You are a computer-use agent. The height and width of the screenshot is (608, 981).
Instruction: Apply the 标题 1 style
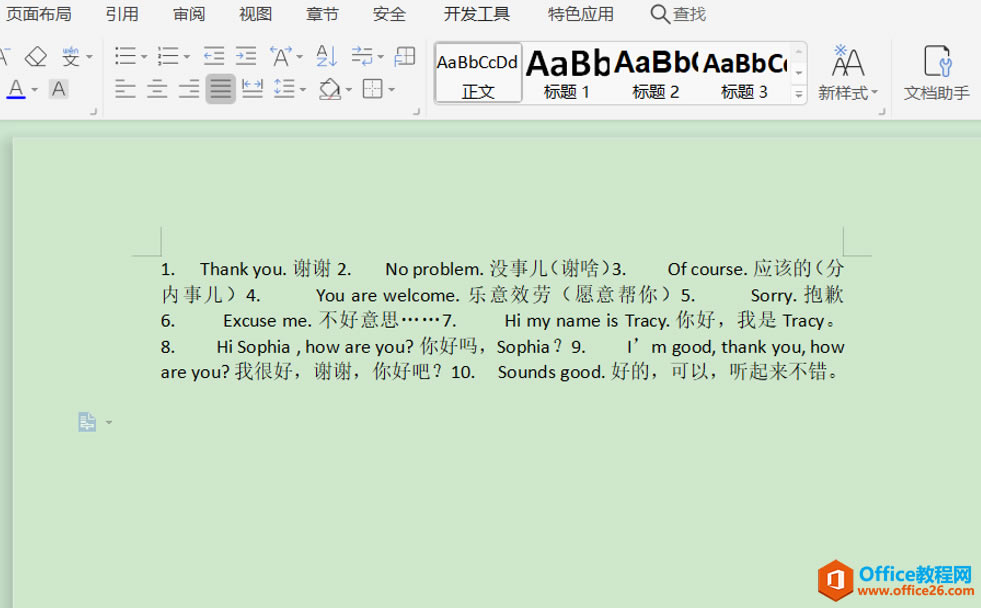click(567, 73)
